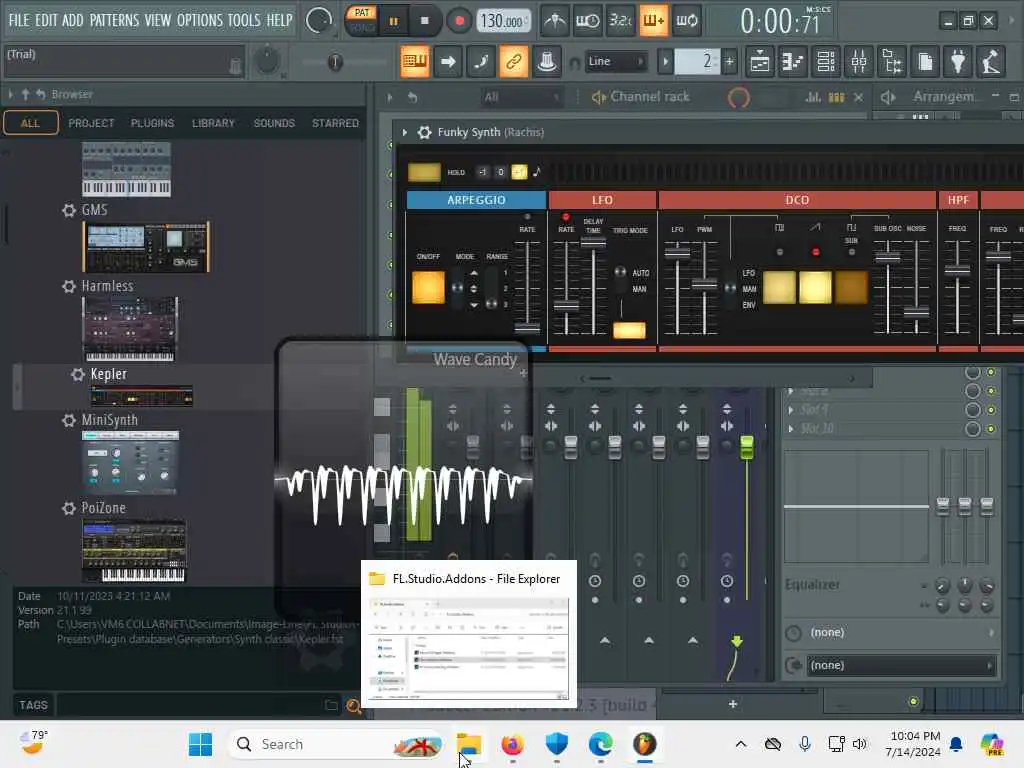Open the TOOLS menu
This screenshot has height=768, width=1024.
pos(244,20)
